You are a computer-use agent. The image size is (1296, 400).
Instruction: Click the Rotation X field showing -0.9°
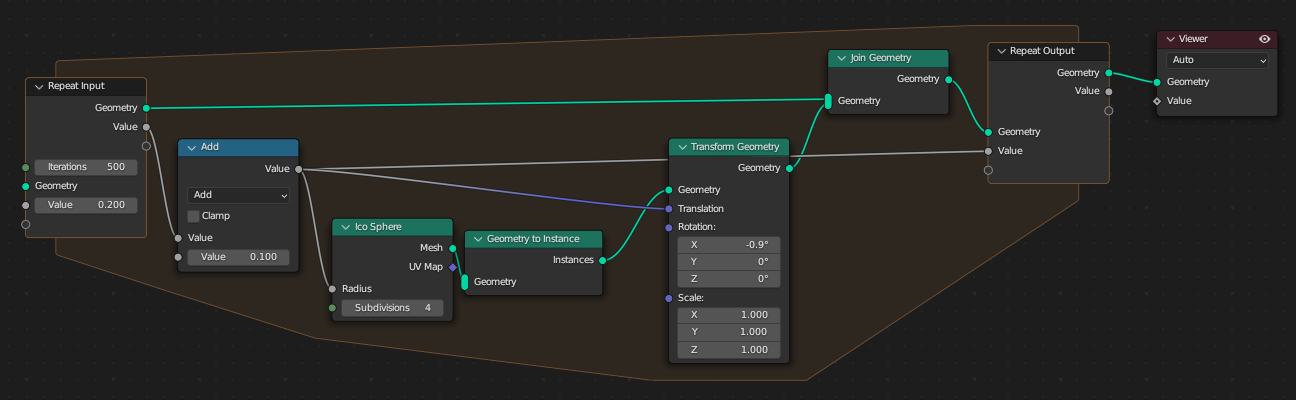point(728,244)
